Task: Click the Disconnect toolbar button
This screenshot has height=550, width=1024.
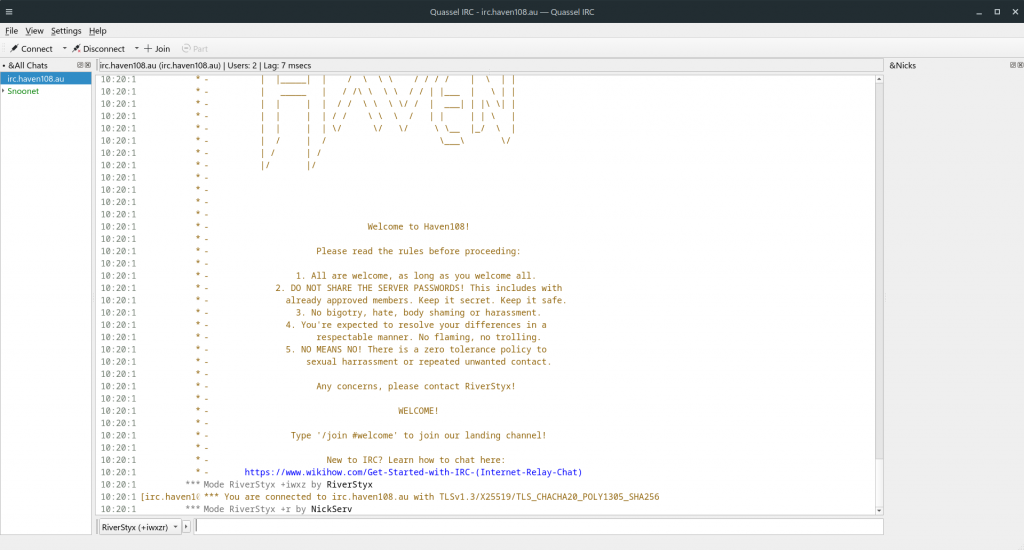Action: pyautogui.click(x=98, y=48)
